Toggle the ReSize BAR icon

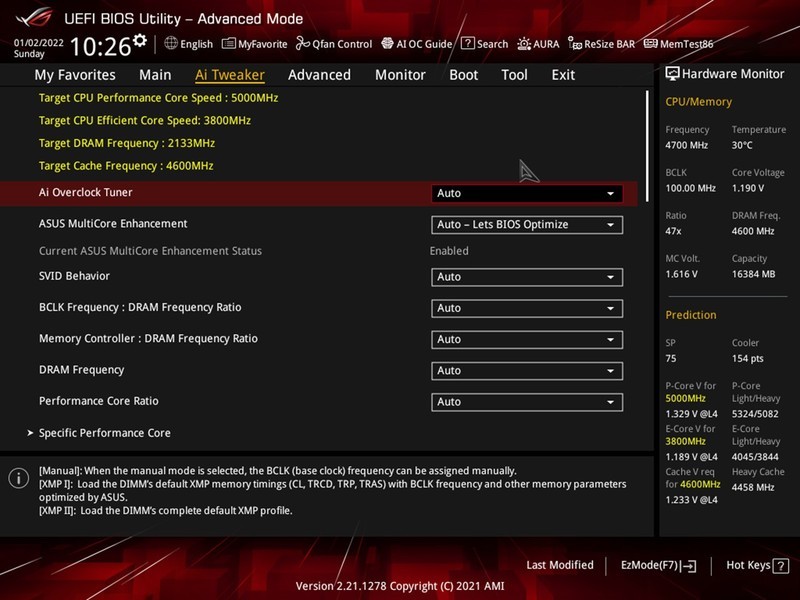point(575,44)
